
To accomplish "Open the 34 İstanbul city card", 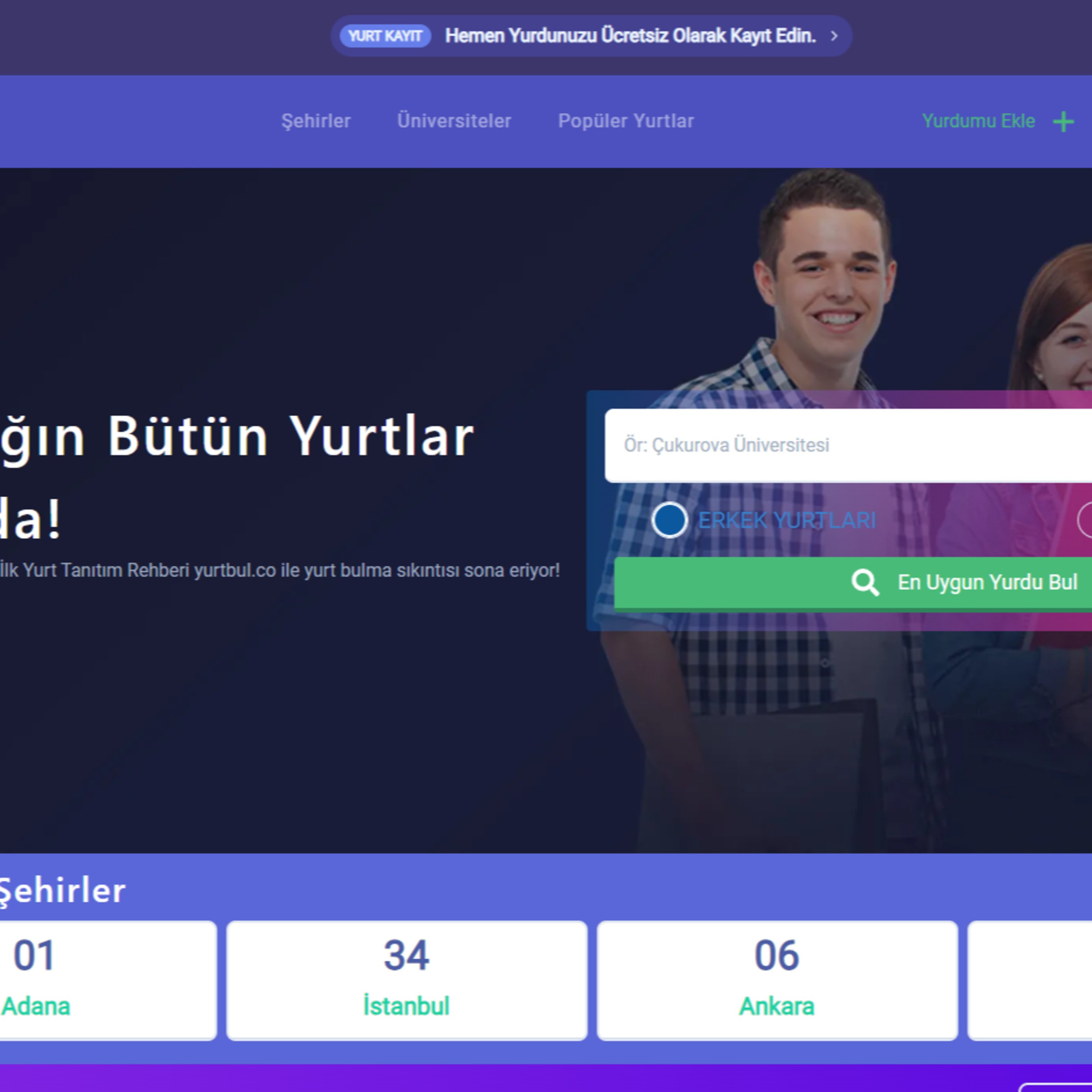I will click(406, 981).
